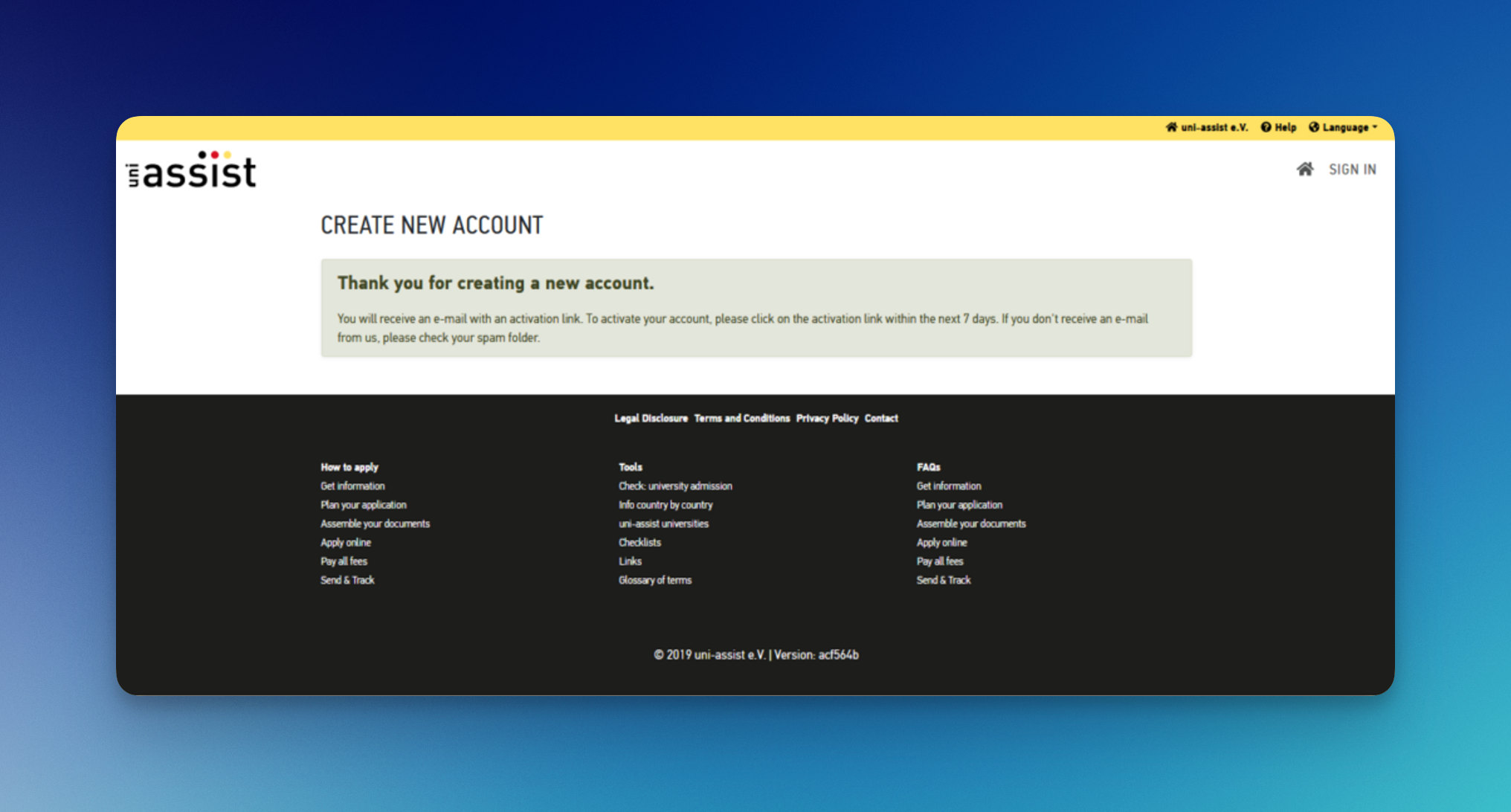Click Get information under How to apply
The width and height of the screenshot is (1511, 812).
(352, 486)
